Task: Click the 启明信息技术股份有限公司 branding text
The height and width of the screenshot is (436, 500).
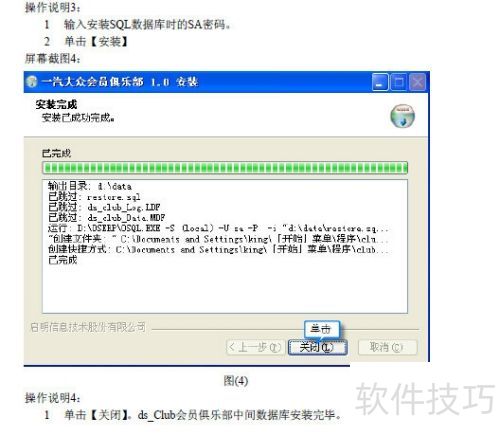Action: tap(88, 327)
